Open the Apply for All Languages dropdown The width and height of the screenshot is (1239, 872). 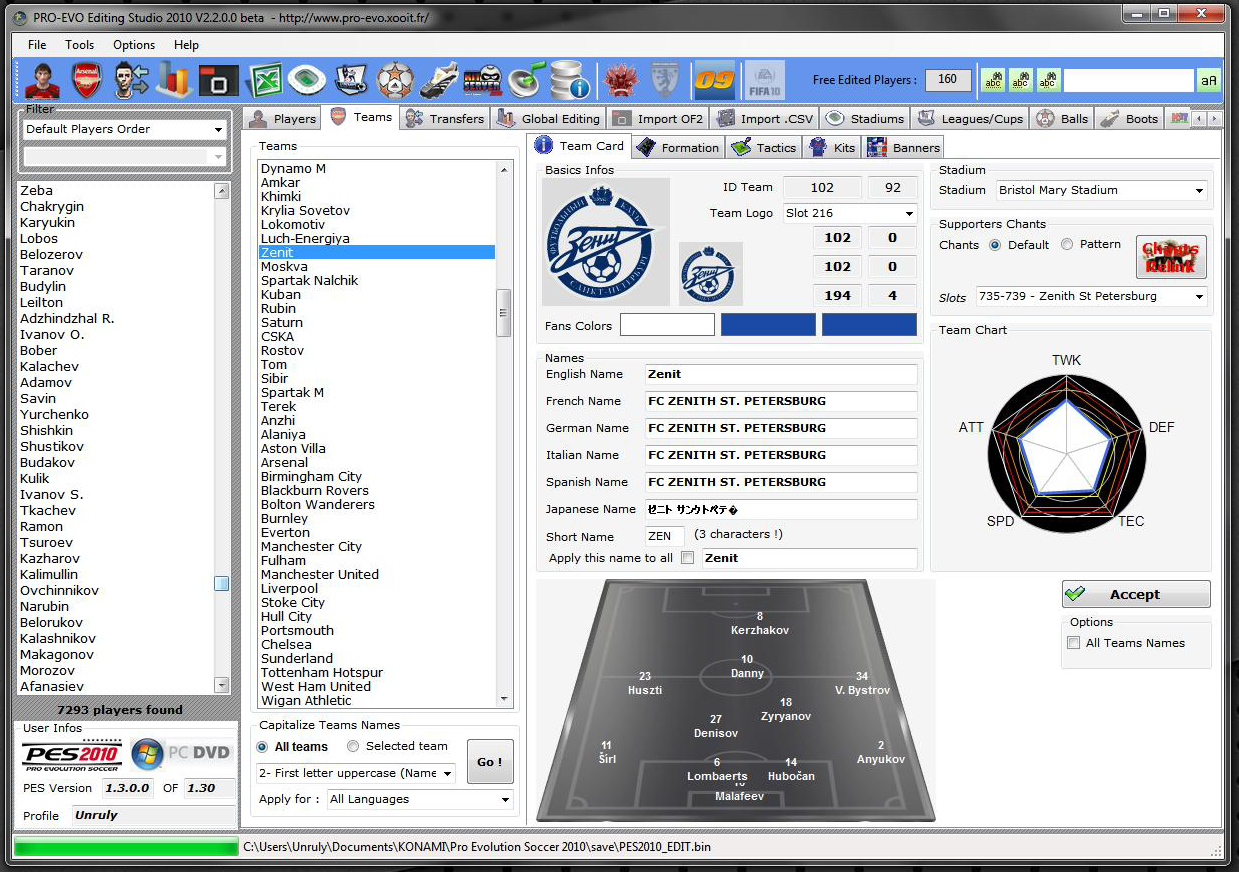tap(419, 799)
